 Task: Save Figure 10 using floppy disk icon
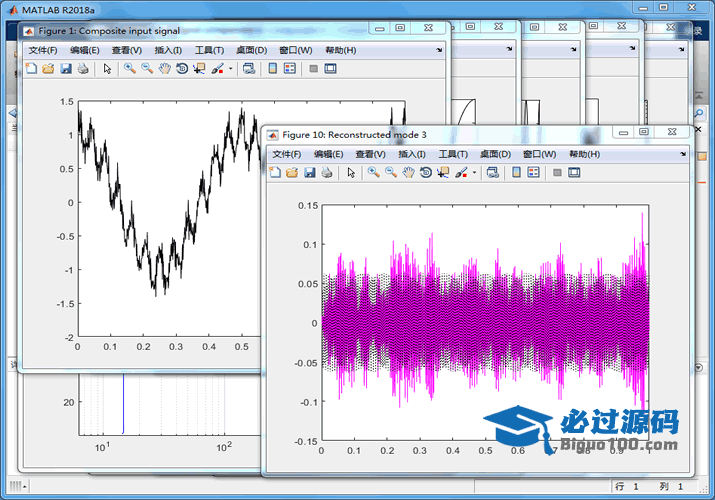pyautogui.click(x=310, y=173)
